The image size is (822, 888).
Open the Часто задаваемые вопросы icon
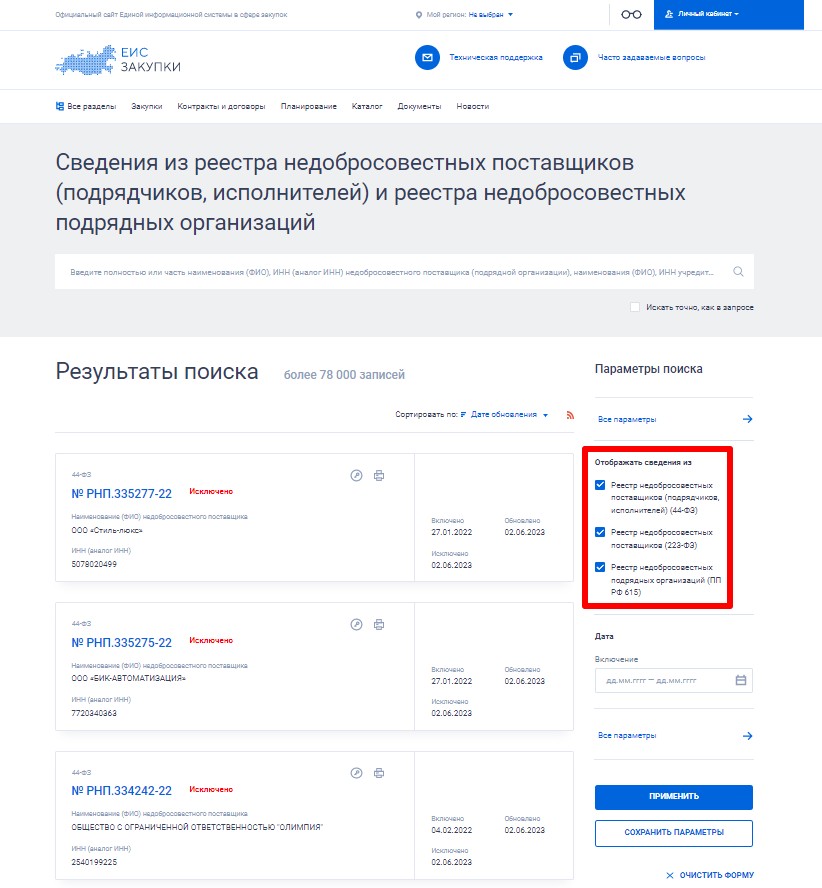(575, 57)
